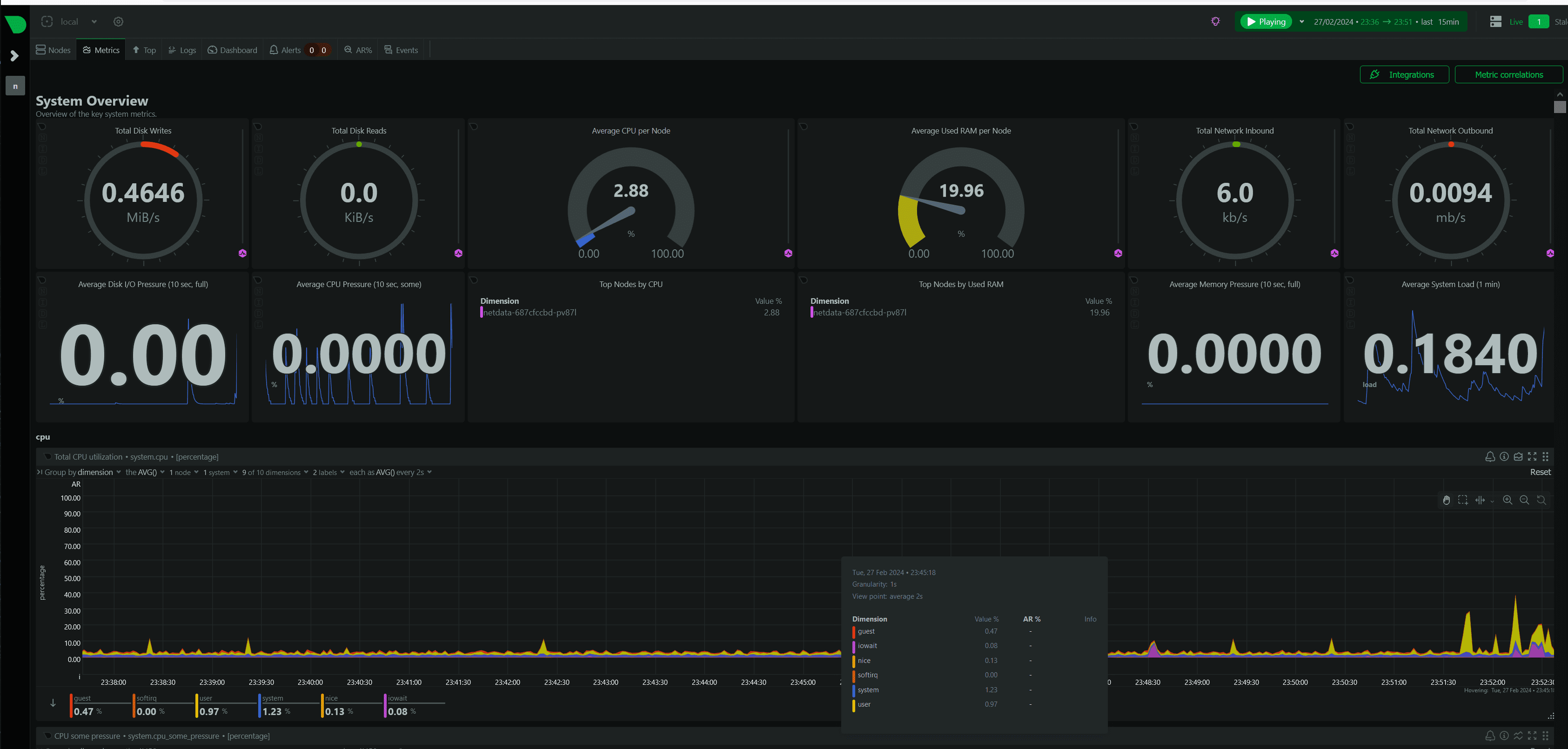
Task: Open room settings gear icon
Action: point(119,22)
